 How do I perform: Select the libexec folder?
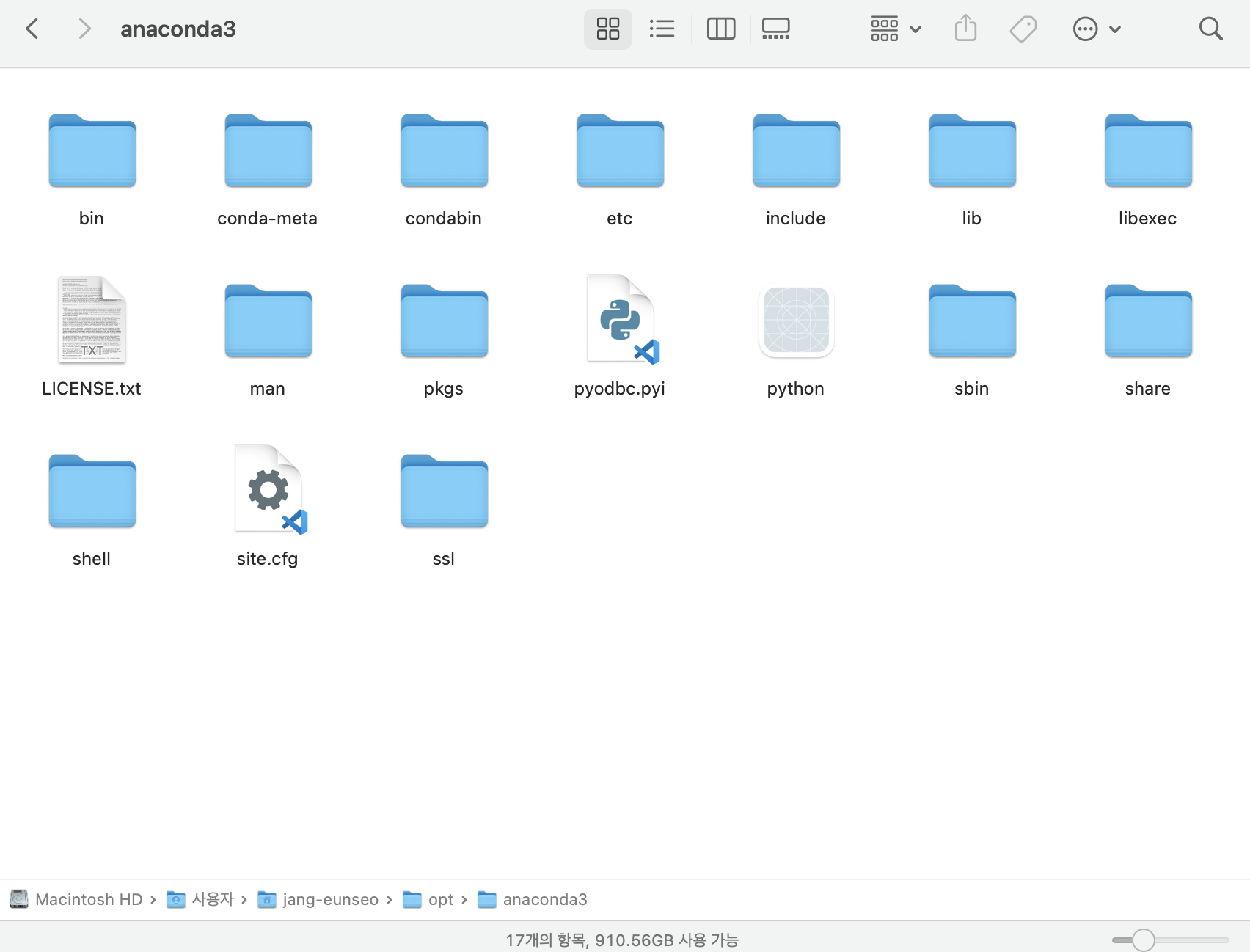1149,151
